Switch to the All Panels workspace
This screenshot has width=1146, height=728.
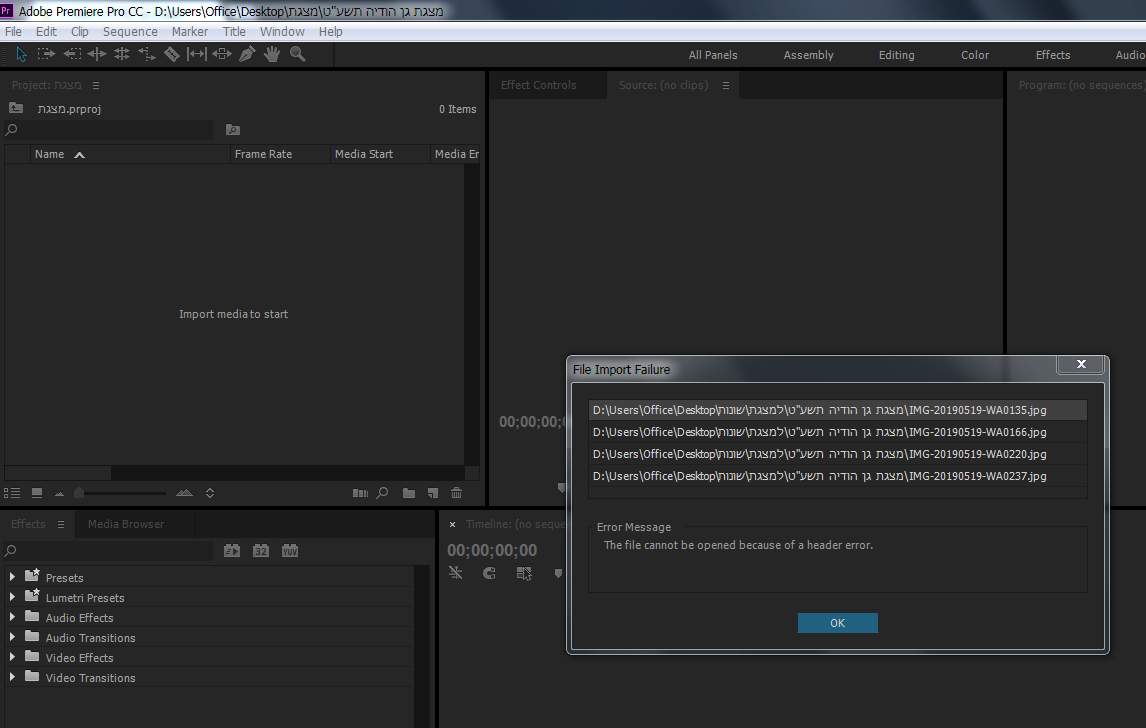pos(713,55)
